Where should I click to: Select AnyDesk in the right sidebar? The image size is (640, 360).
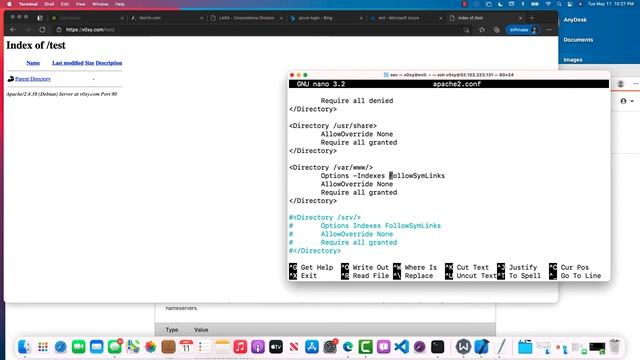point(575,20)
